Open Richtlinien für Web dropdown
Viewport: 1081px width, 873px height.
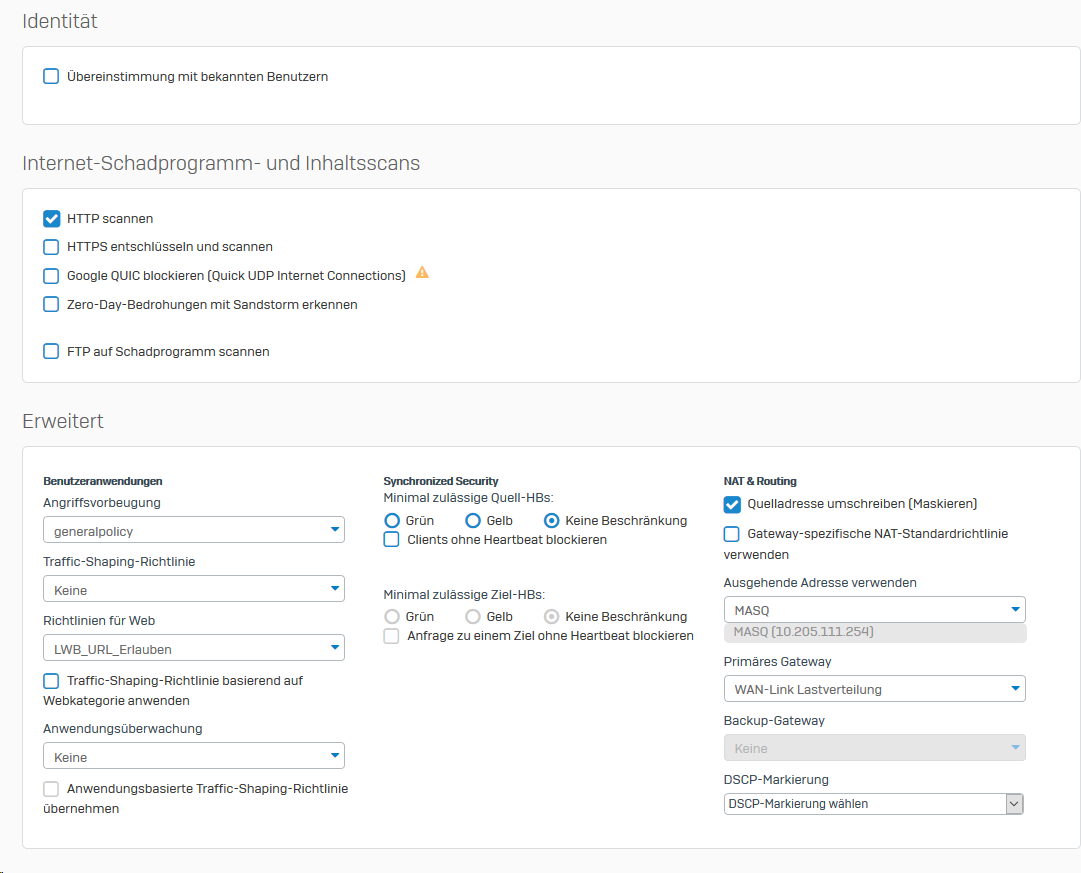(x=194, y=649)
